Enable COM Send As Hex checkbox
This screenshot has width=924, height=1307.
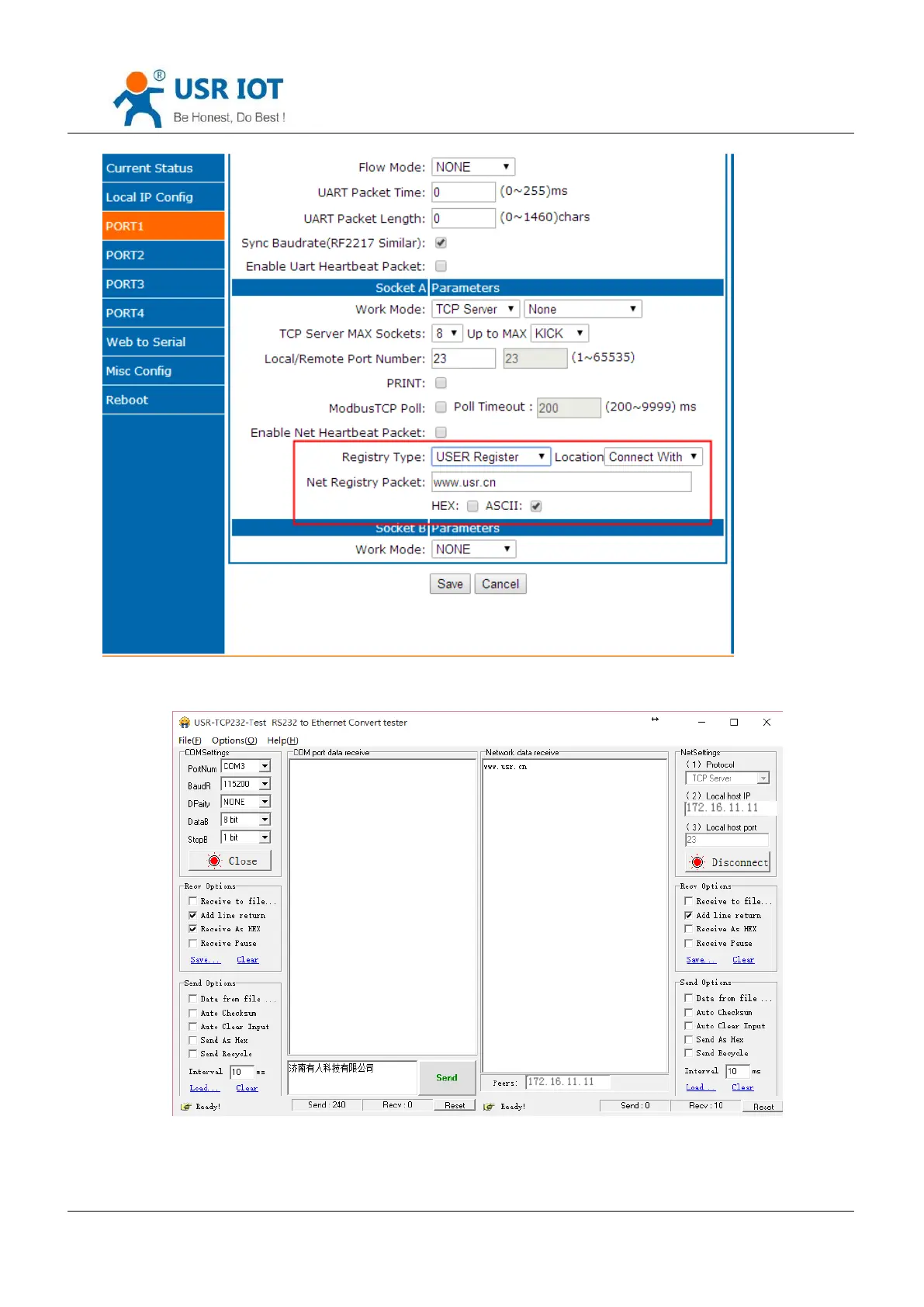tap(192, 1040)
